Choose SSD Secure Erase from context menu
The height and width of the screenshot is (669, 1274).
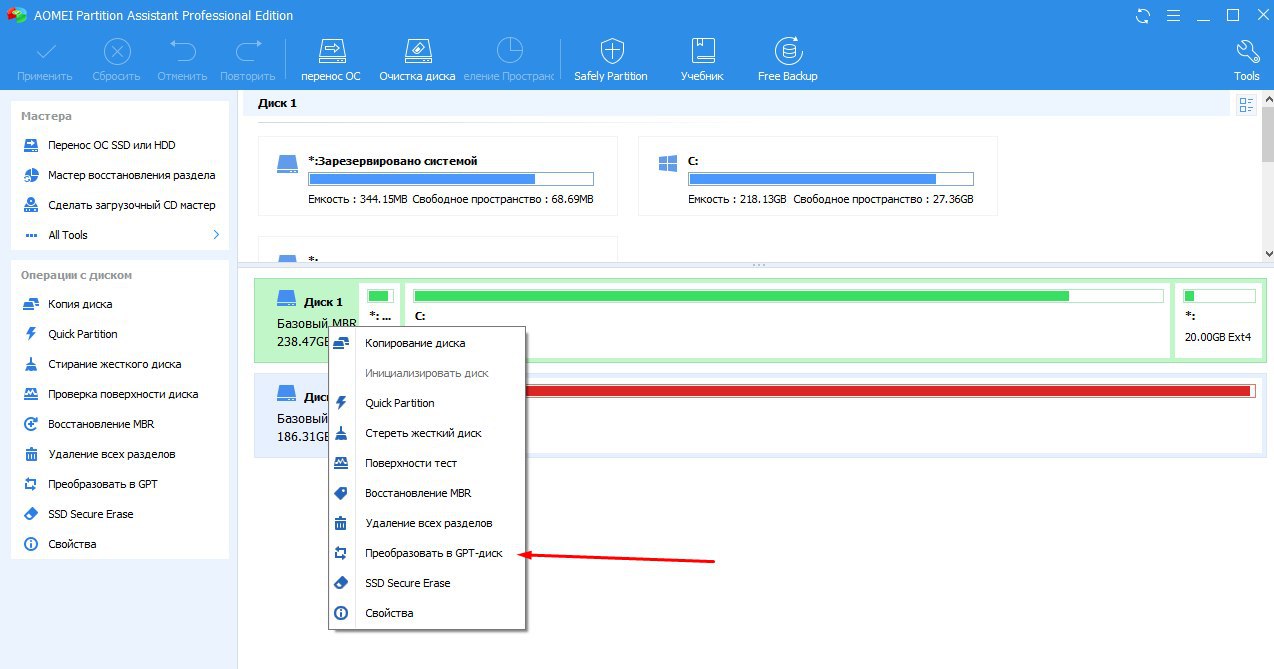point(427,583)
